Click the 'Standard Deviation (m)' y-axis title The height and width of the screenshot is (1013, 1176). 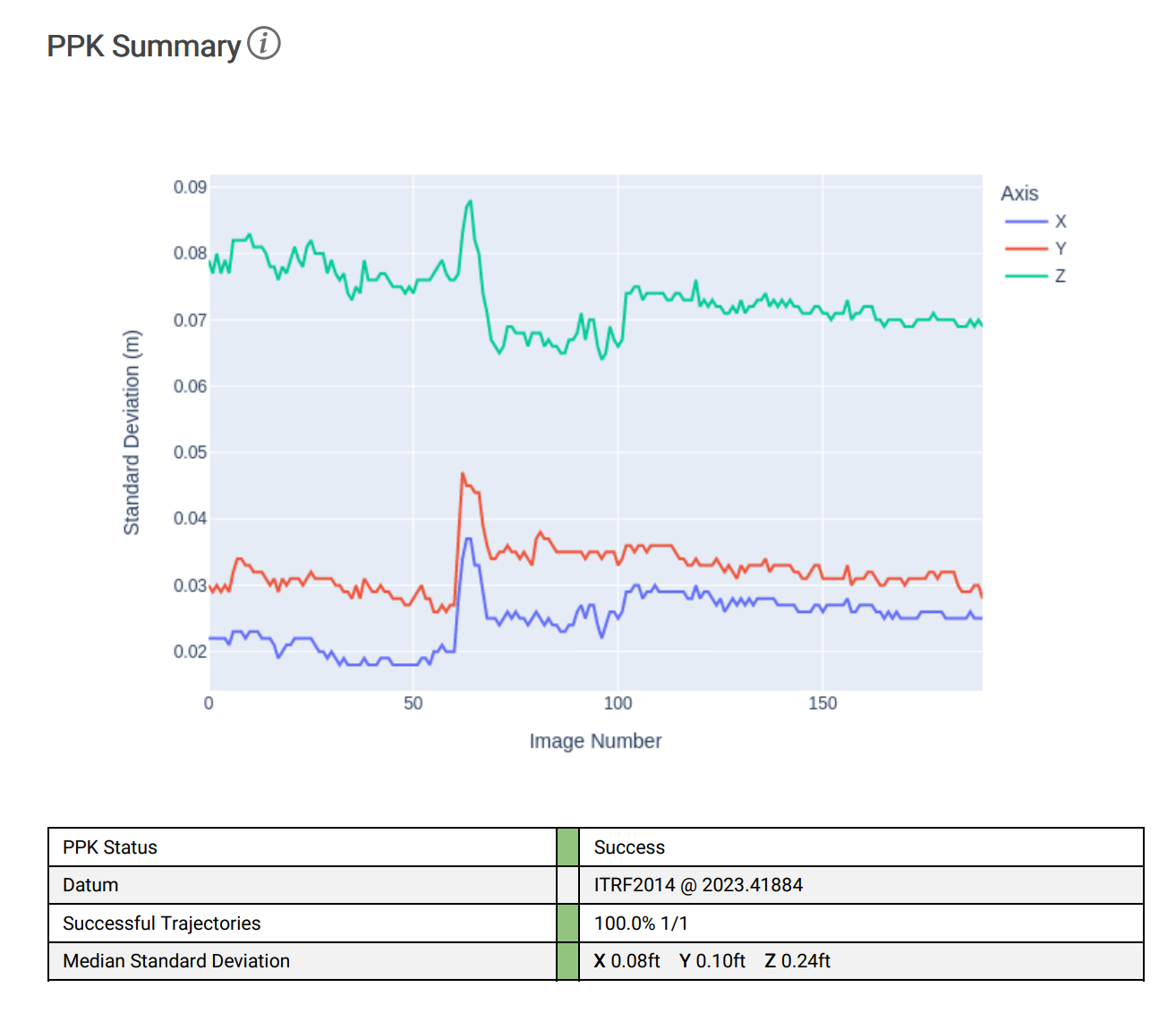(x=132, y=433)
